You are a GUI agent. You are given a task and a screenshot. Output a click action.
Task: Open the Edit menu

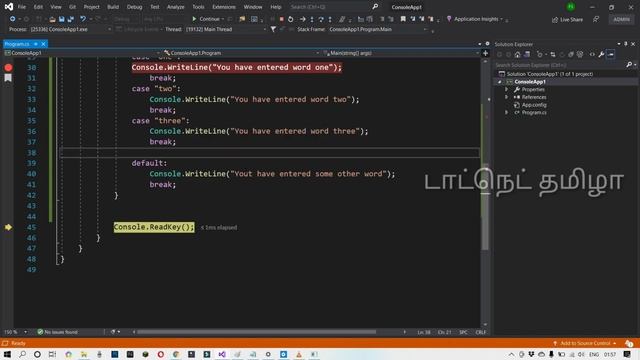(38, 7)
